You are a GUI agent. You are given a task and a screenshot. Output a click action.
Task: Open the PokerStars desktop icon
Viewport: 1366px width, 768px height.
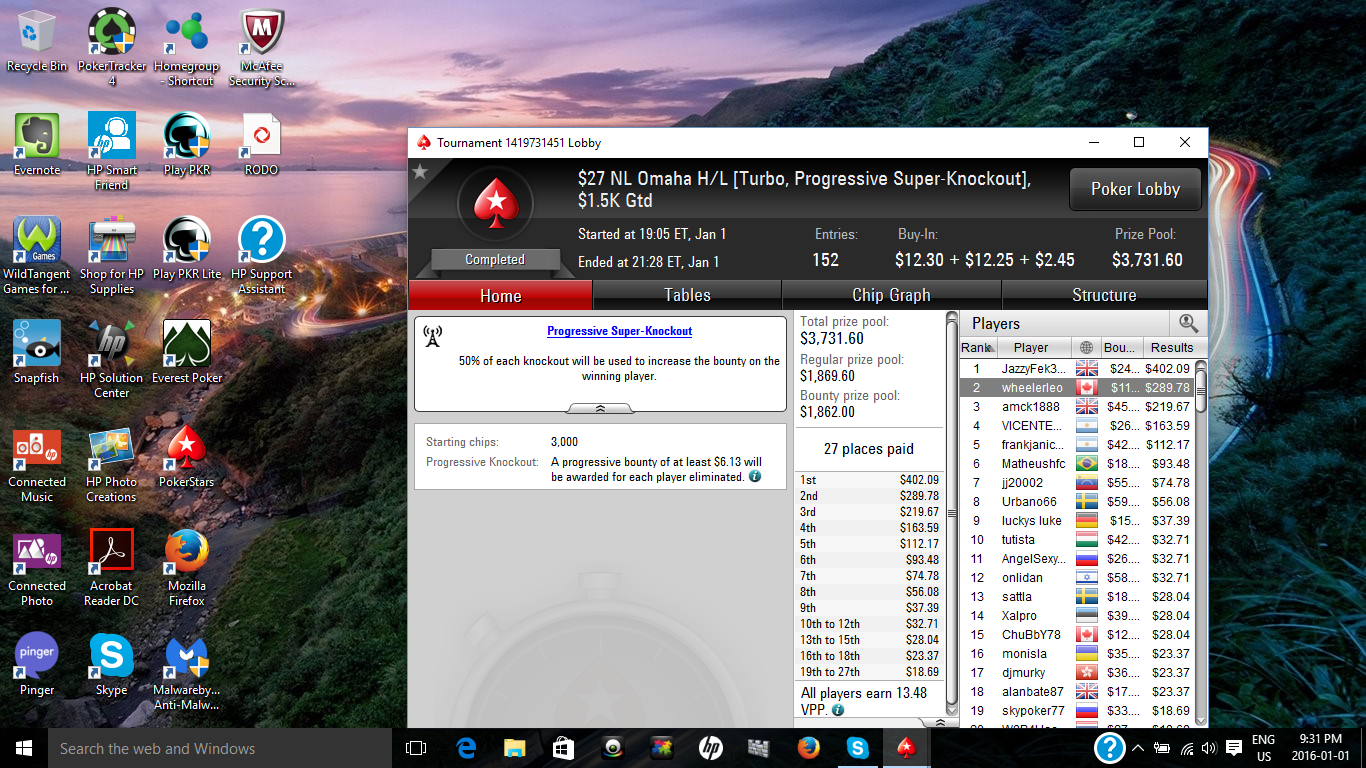click(187, 457)
